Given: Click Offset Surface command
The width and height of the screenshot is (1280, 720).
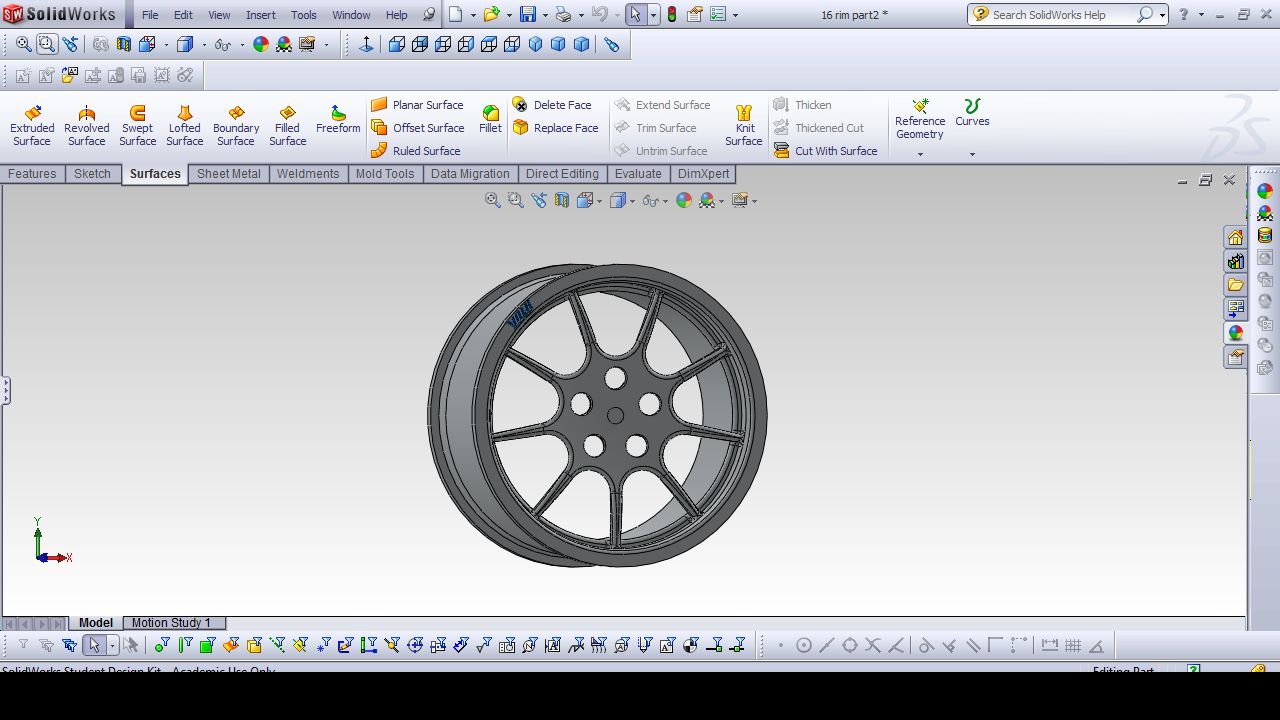Looking at the screenshot, I should (417, 128).
